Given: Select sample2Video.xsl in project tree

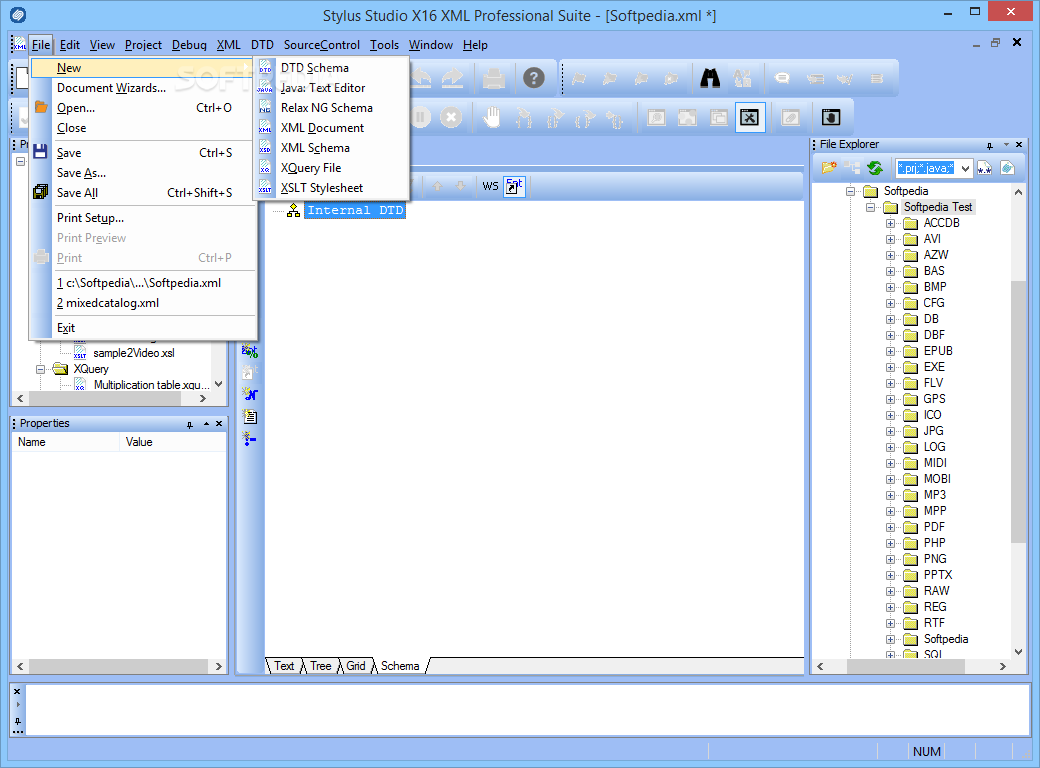Looking at the screenshot, I should (133, 353).
